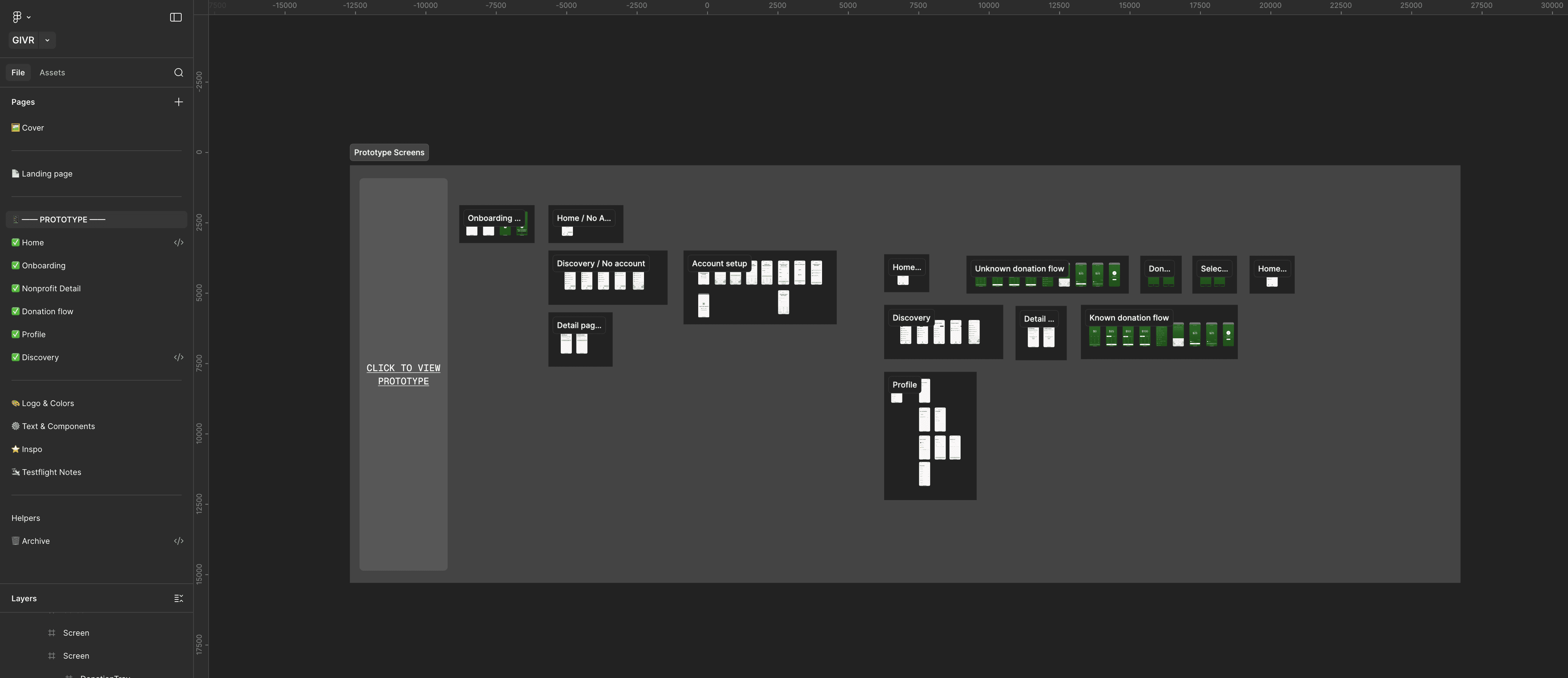Select first Screen frame in Layers
This screenshot has height=678, width=1568.
click(x=76, y=633)
